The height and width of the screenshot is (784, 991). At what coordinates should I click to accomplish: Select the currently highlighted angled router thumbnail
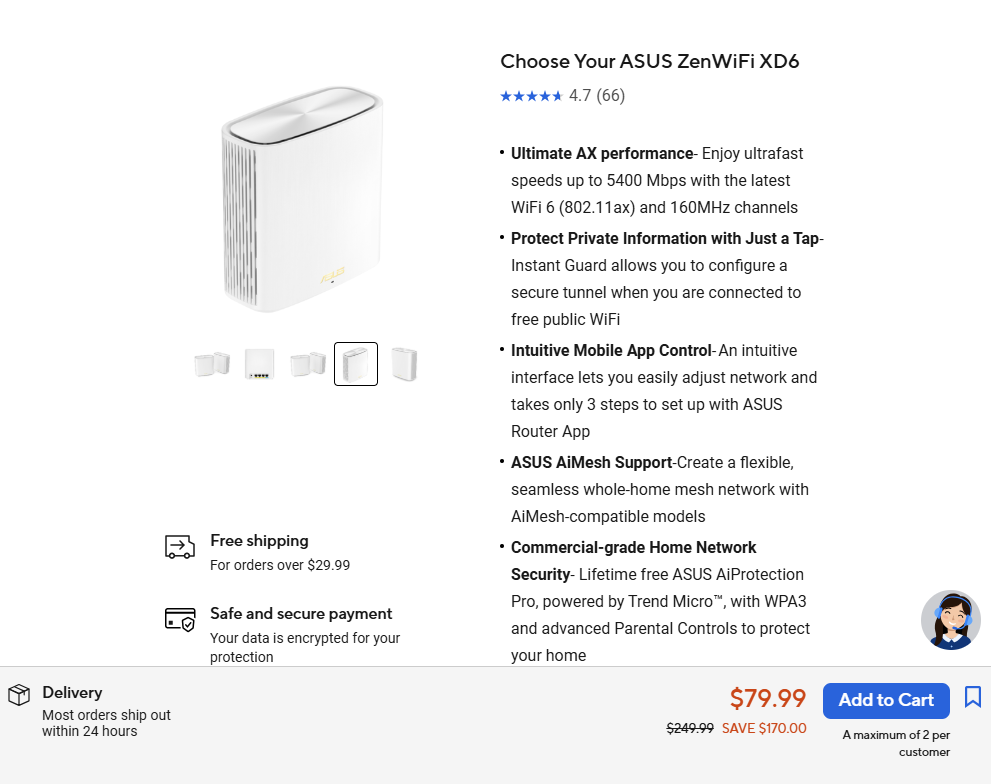pyautogui.click(x=356, y=364)
